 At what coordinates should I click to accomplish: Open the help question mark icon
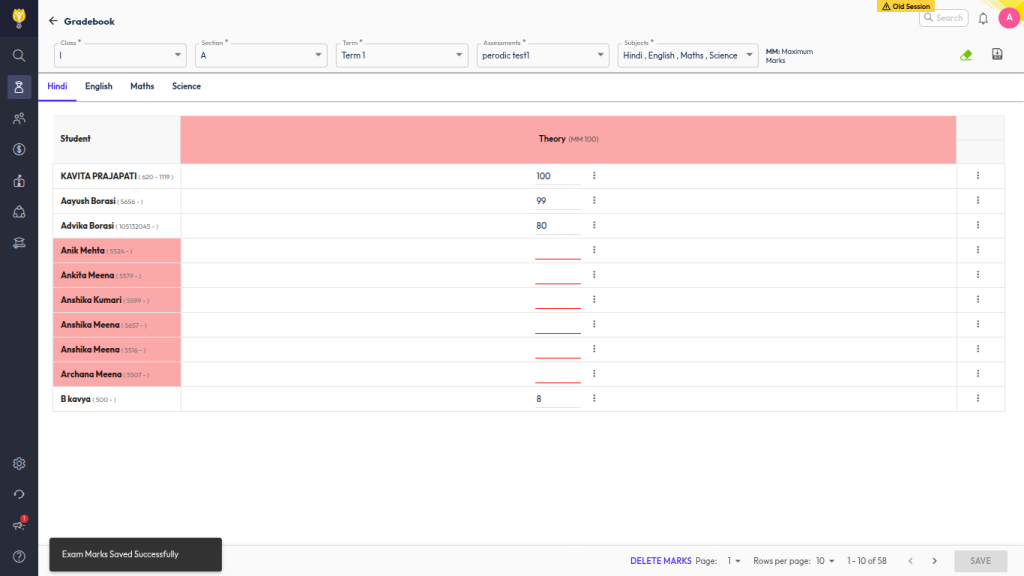pyautogui.click(x=19, y=556)
